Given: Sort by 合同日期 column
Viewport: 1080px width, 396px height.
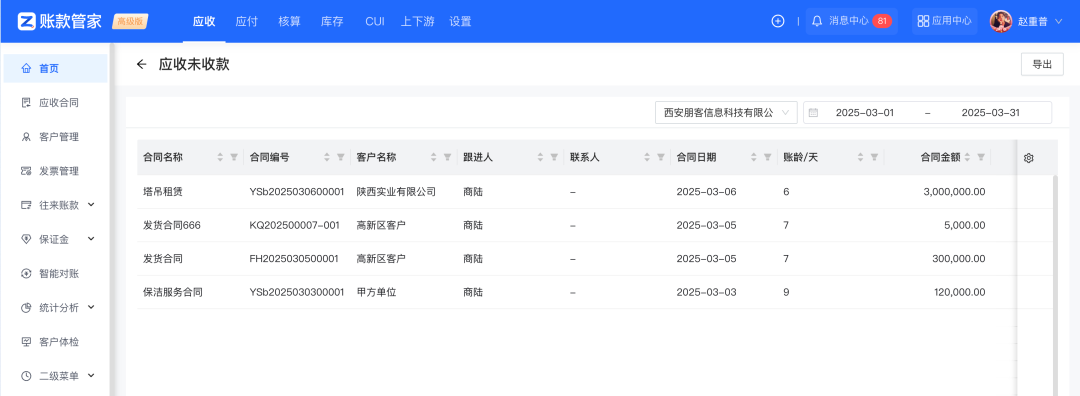Looking at the screenshot, I should [754, 158].
